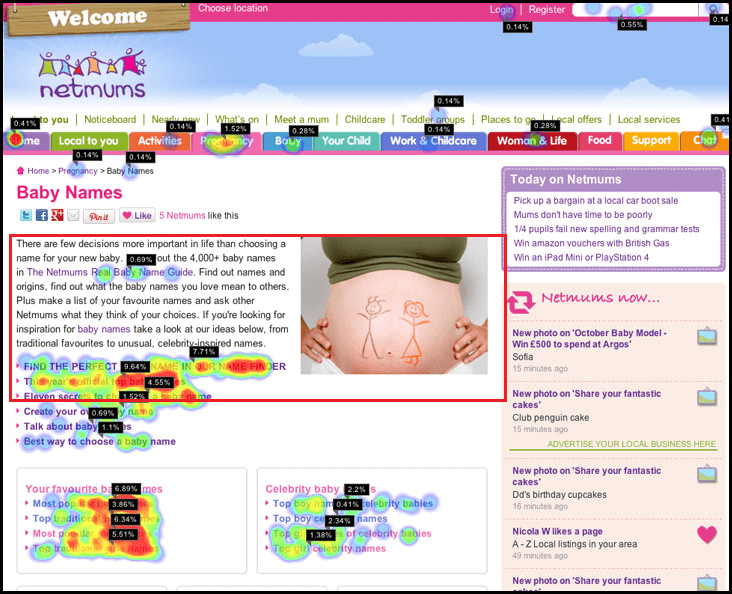Open the Activities tab
Image resolution: width=732 pixels, height=594 pixels.
[159, 141]
